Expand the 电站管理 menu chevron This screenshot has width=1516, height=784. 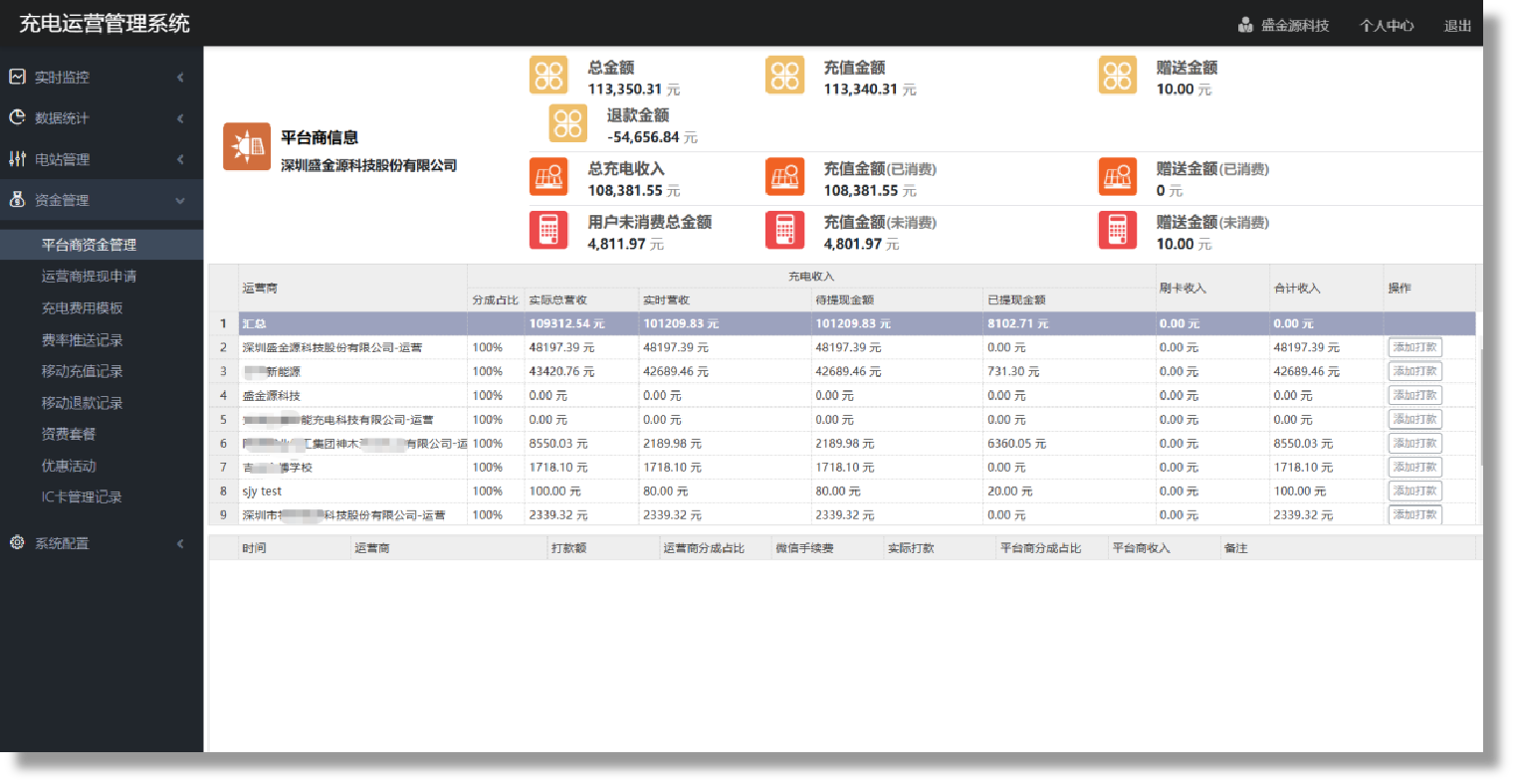(180, 159)
